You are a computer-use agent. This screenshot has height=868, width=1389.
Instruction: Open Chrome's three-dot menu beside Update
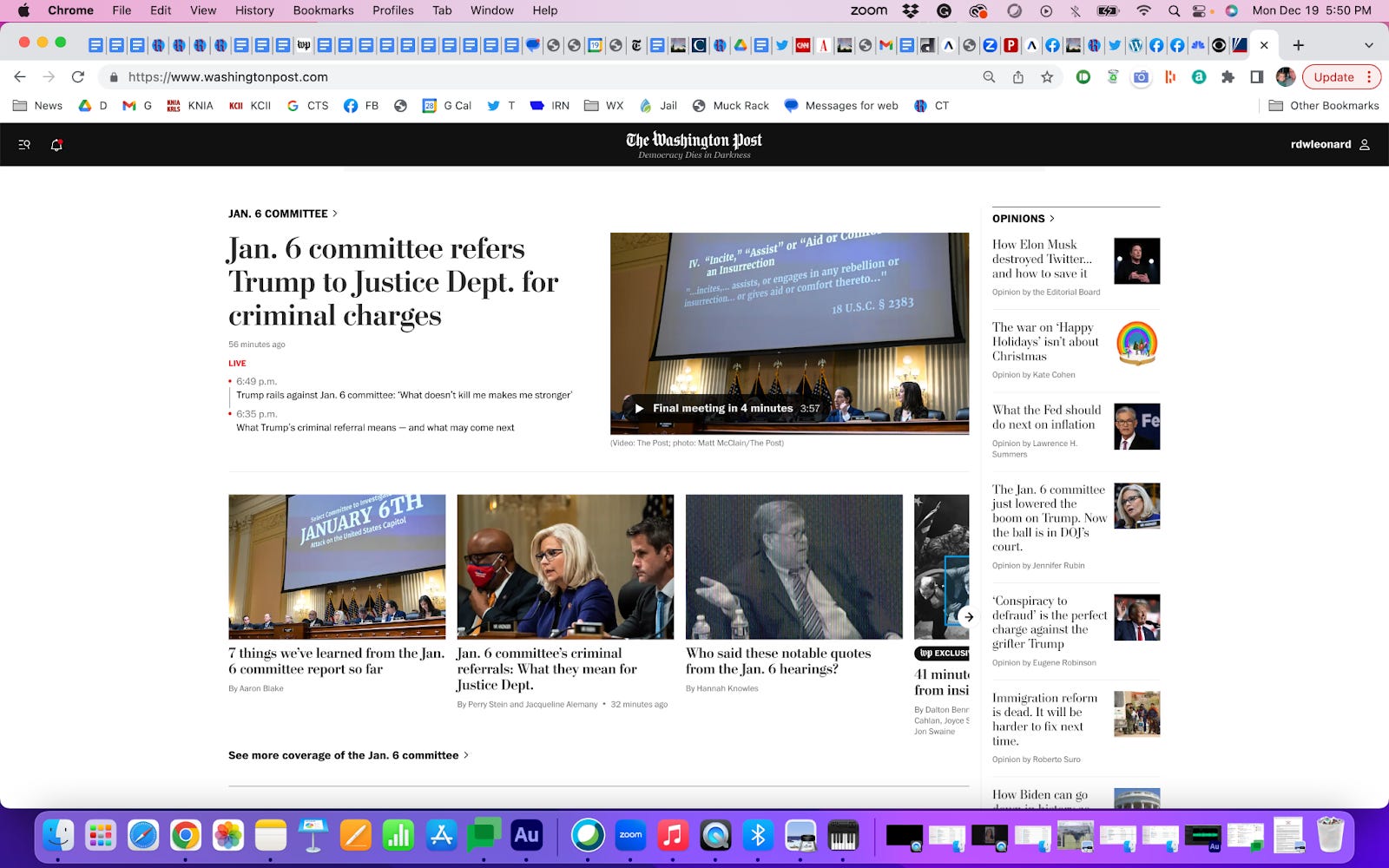coord(1369,77)
